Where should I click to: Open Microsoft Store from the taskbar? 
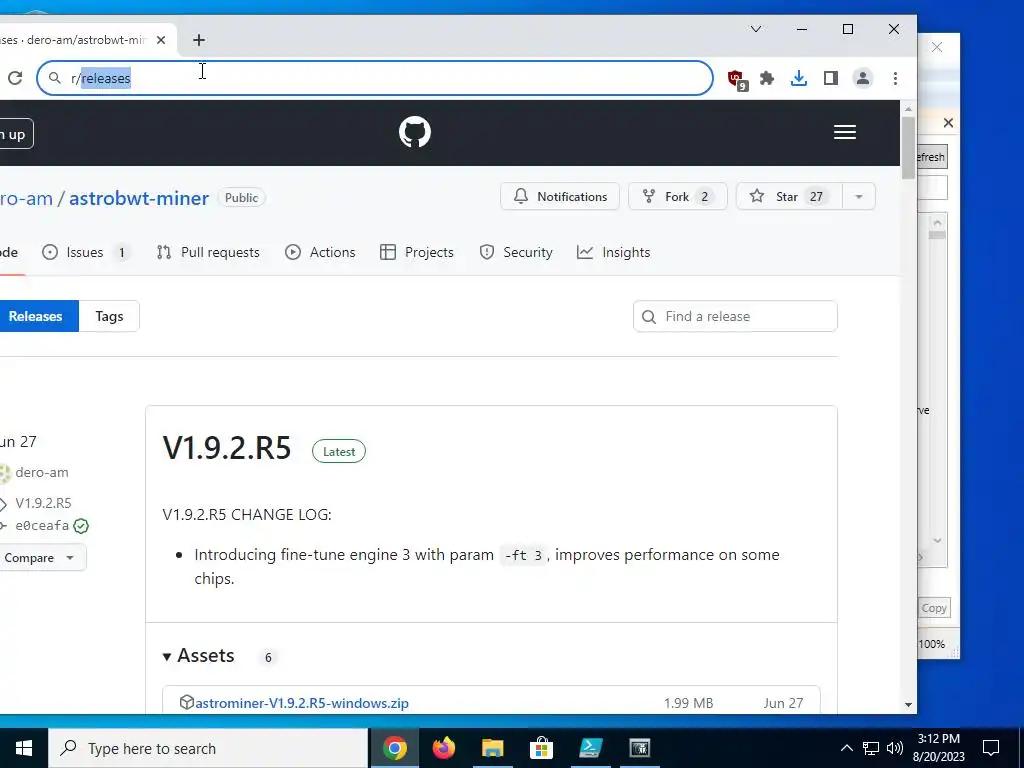[541, 748]
